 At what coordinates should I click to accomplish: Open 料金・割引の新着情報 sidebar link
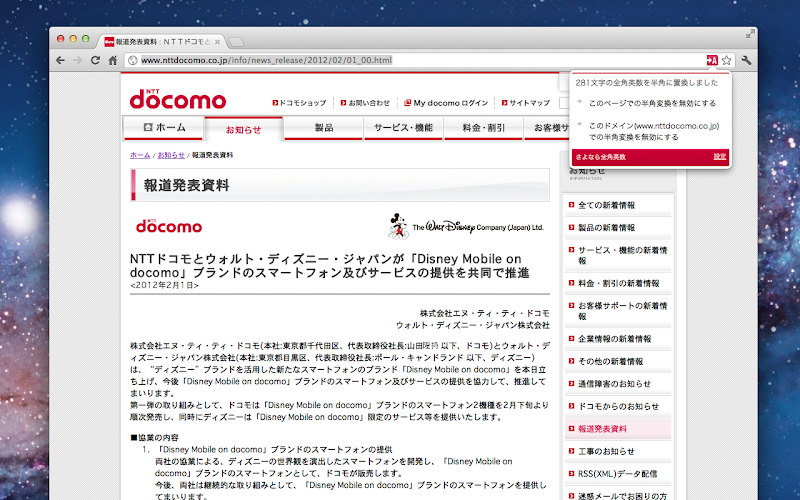(618, 283)
